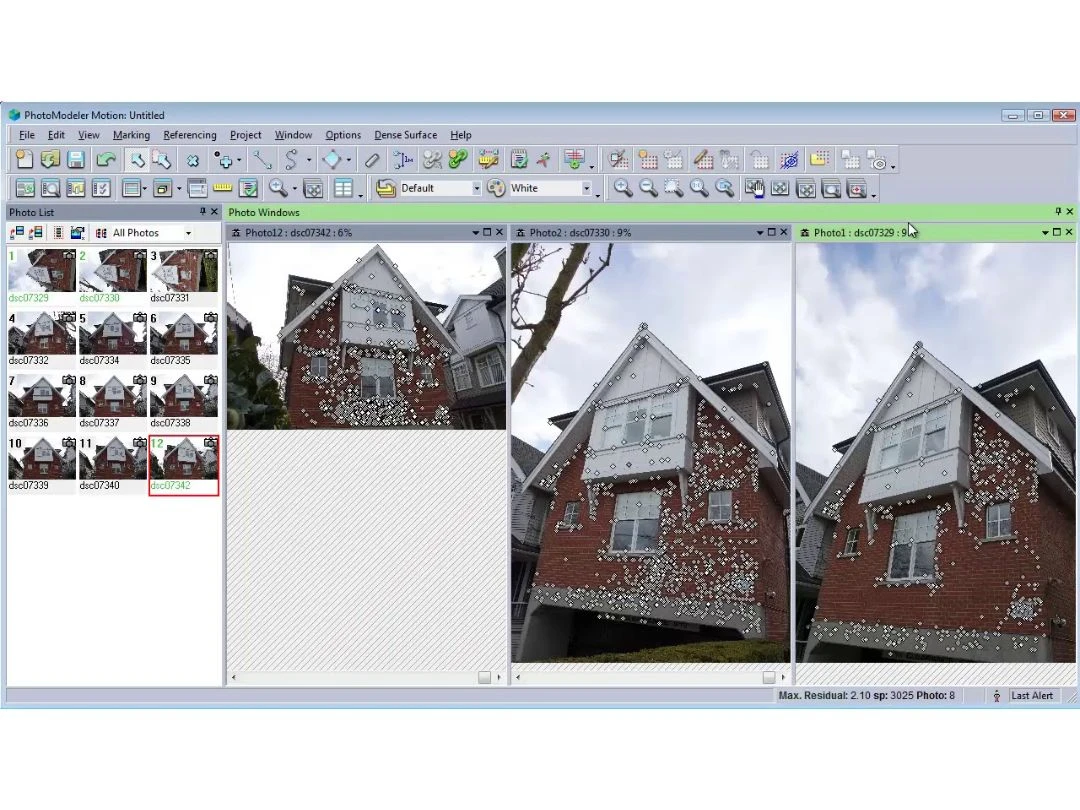The height and width of the screenshot is (810, 1080).
Task: Click the Last Alert button
Action: pos(1030,696)
